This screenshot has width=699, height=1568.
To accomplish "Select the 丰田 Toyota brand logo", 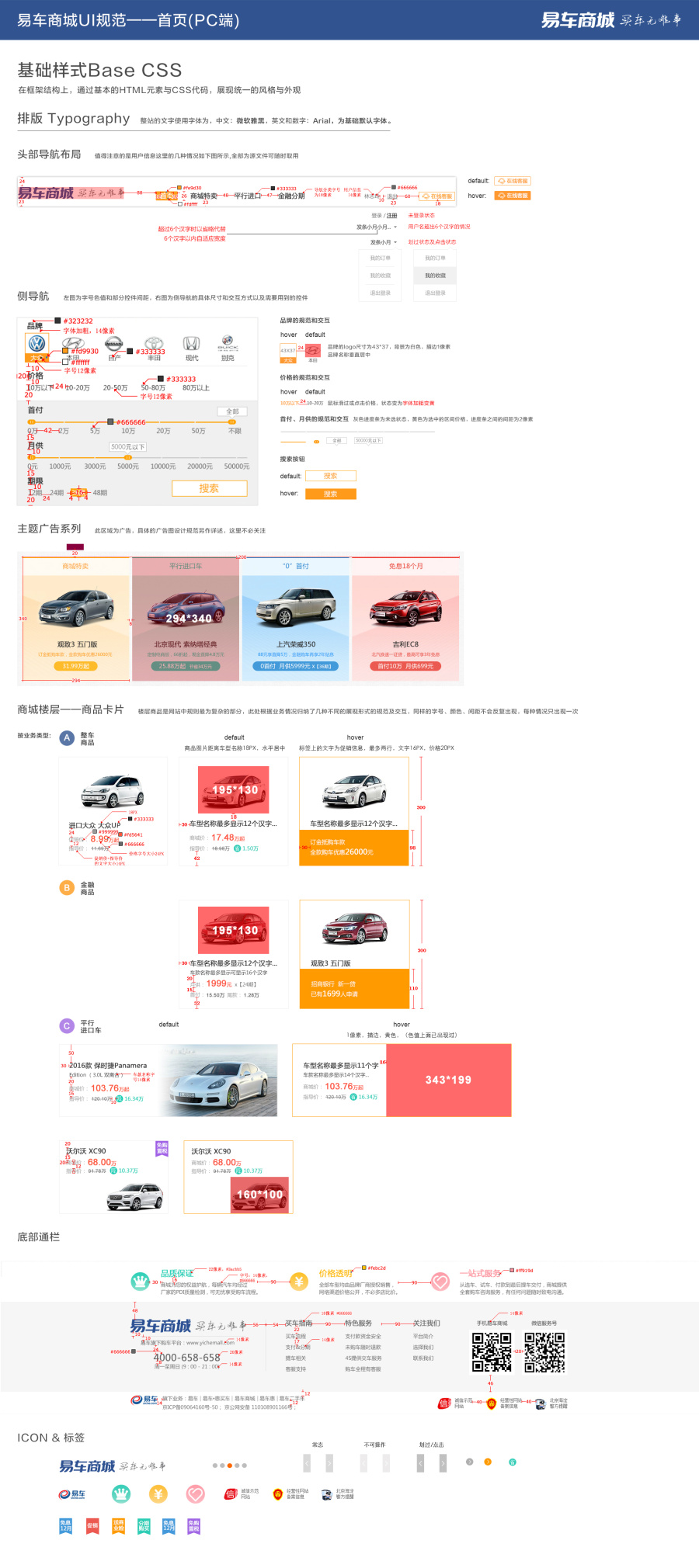I will click(154, 343).
